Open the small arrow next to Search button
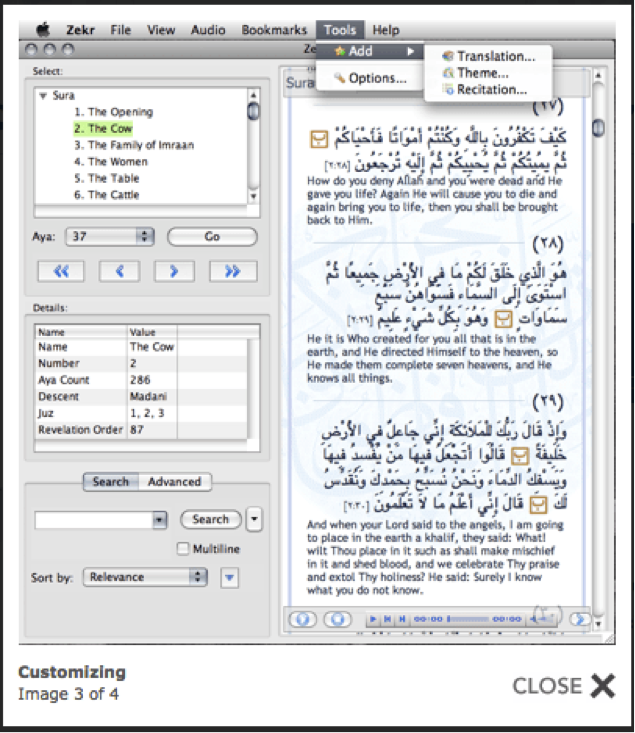Image resolution: width=635 pixels, height=733 pixels. (254, 519)
